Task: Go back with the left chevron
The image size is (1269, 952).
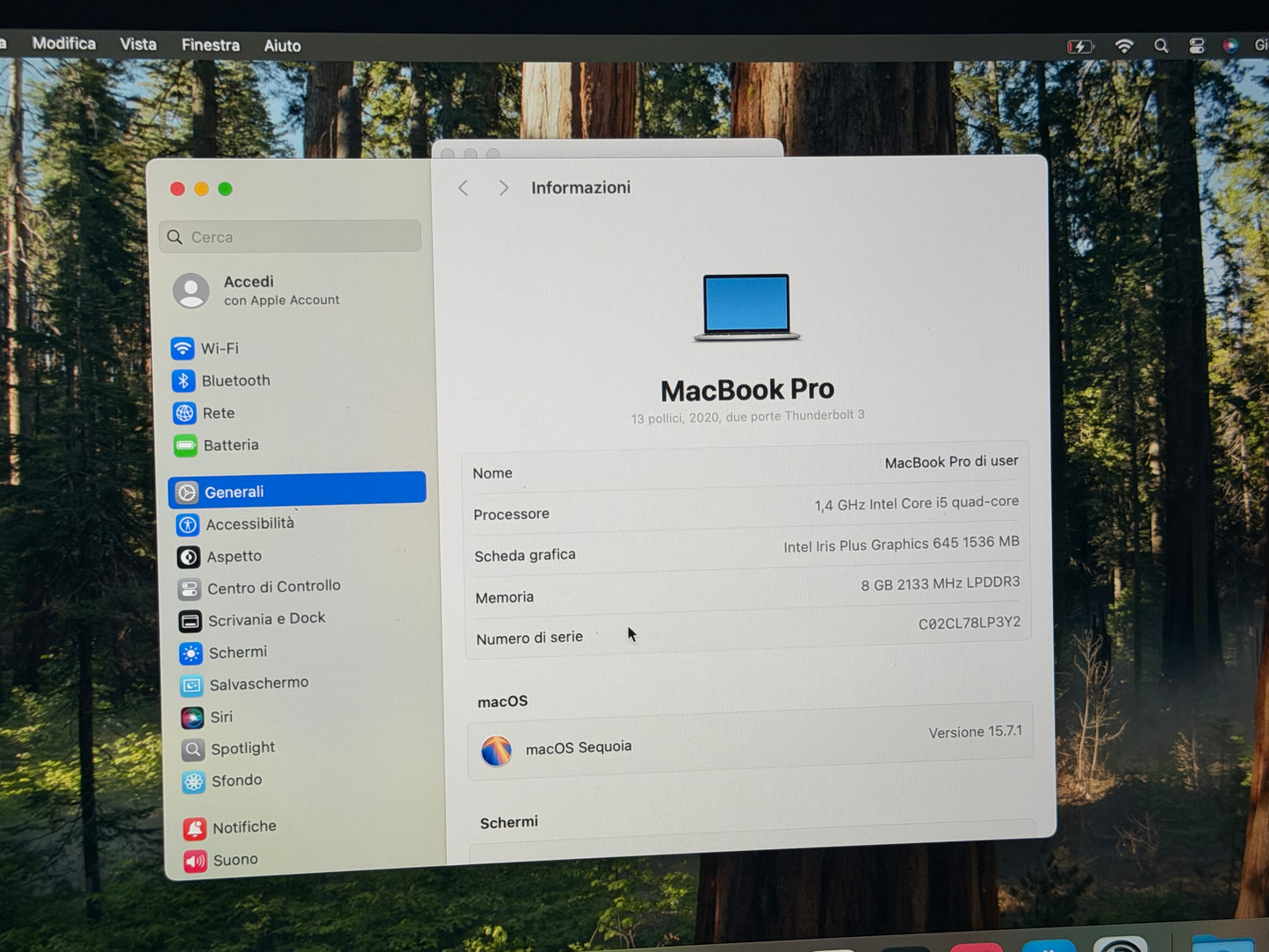Action: pyautogui.click(x=463, y=188)
